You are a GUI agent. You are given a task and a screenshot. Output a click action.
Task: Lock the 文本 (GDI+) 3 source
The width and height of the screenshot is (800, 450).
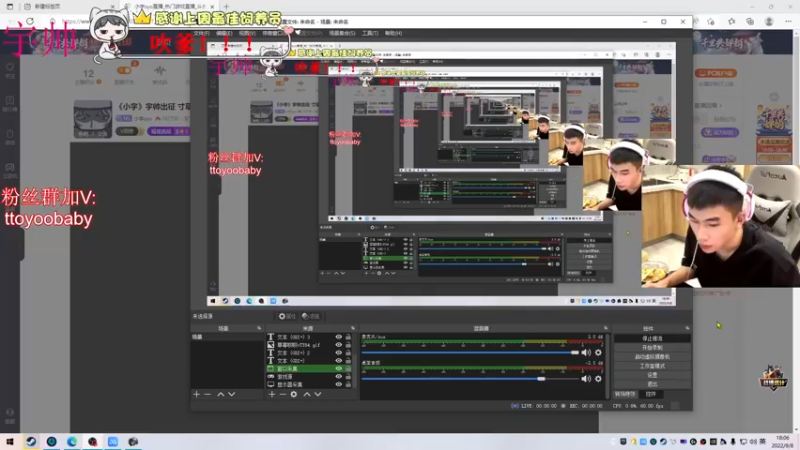pos(348,337)
